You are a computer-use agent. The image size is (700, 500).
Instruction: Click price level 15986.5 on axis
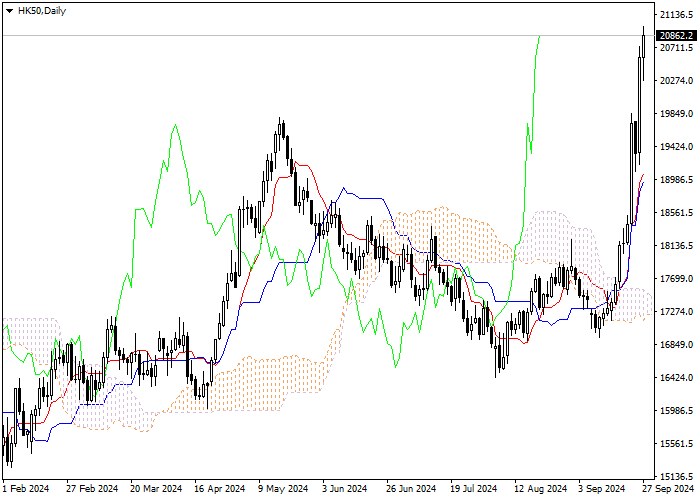tap(676, 411)
